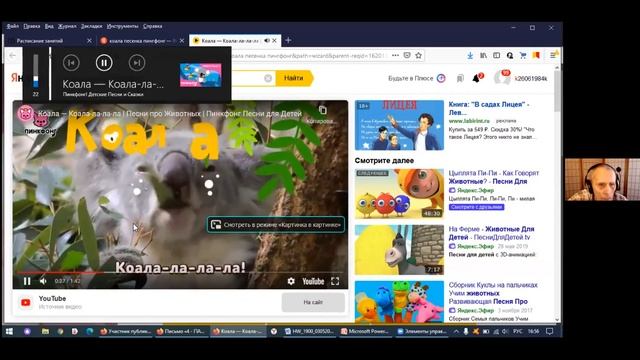Open 'Сборник Куклы на пальчиках' video link
This screenshot has width=640, height=360.
[x=493, y=293]
